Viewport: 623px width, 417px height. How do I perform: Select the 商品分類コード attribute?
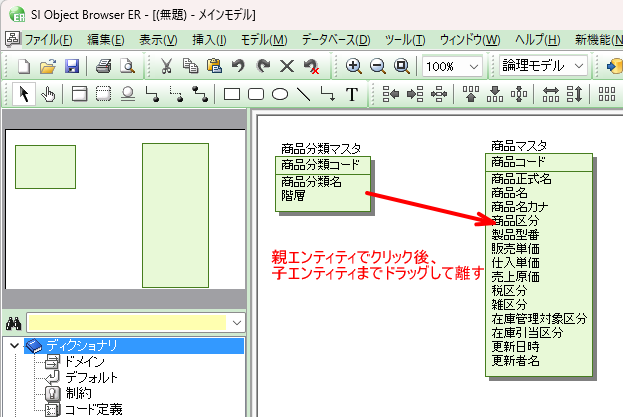pos(320,165)
